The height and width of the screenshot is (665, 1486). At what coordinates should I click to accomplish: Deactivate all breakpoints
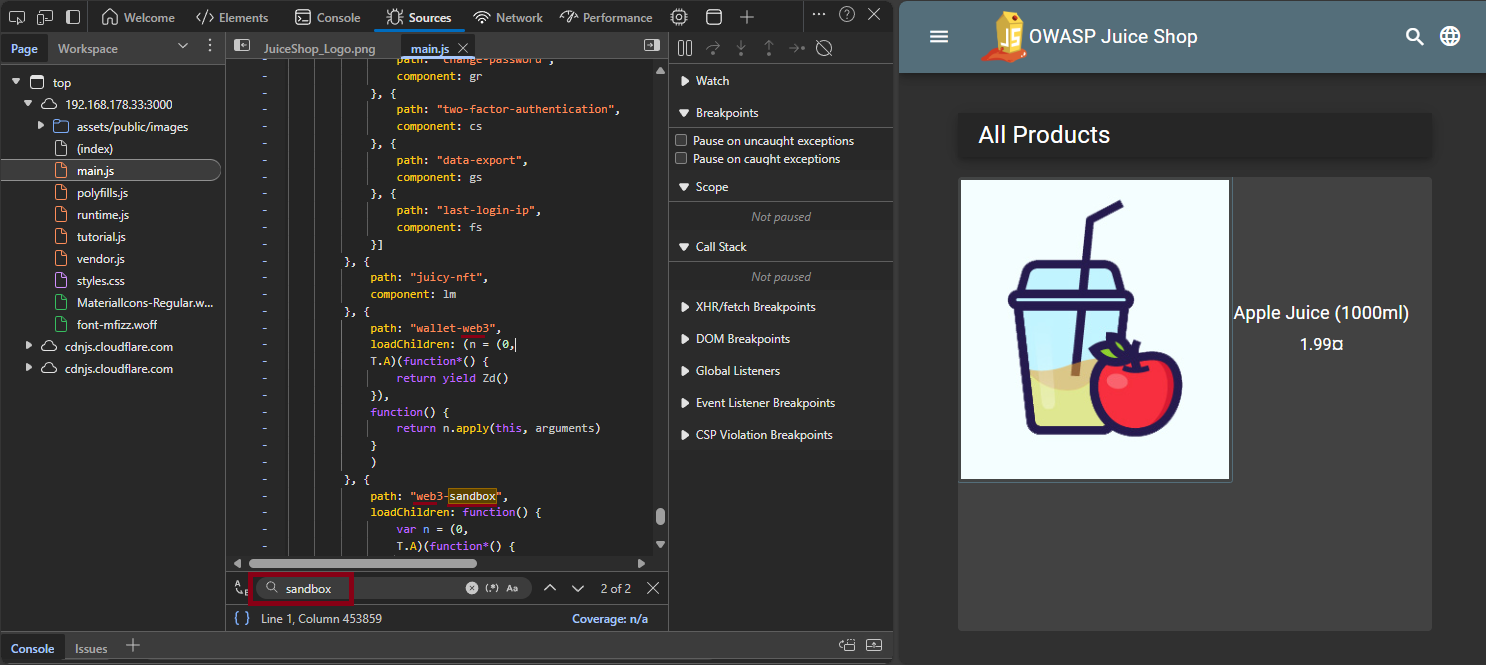point(824,47)
